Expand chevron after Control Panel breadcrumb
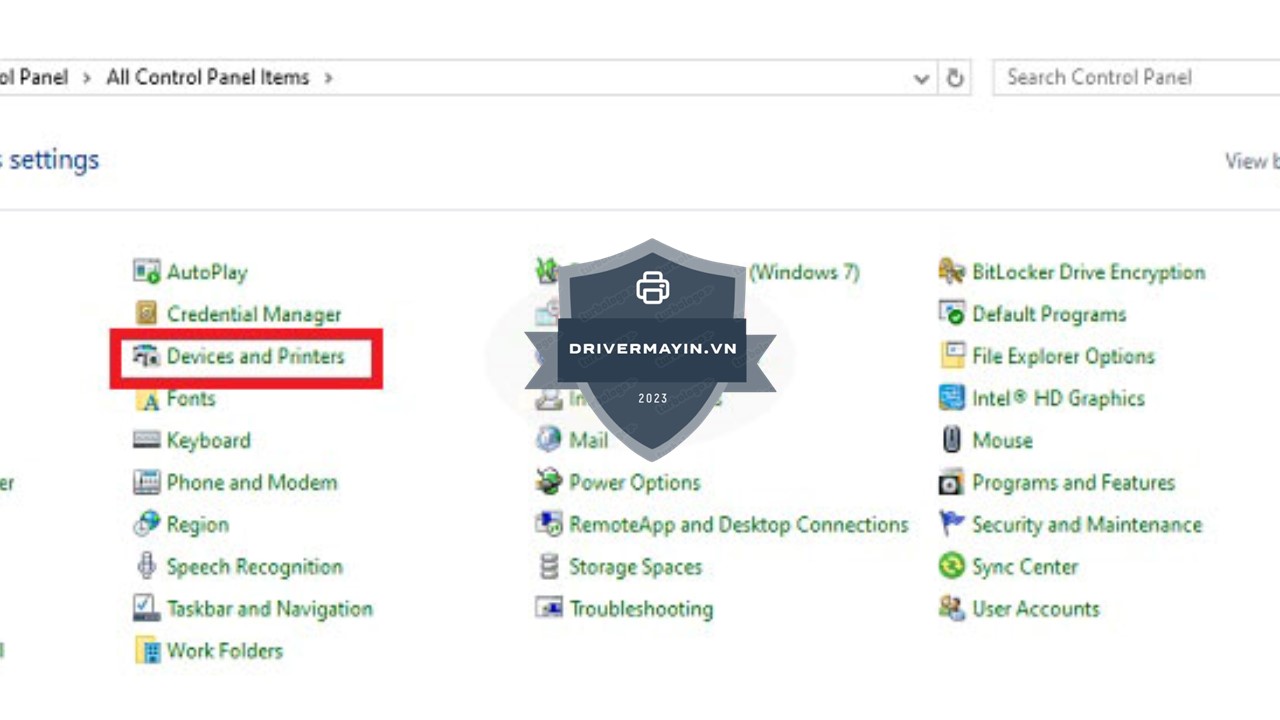Image resolution: width=1280 pixels, height=720 pixels. click(87, 78)
